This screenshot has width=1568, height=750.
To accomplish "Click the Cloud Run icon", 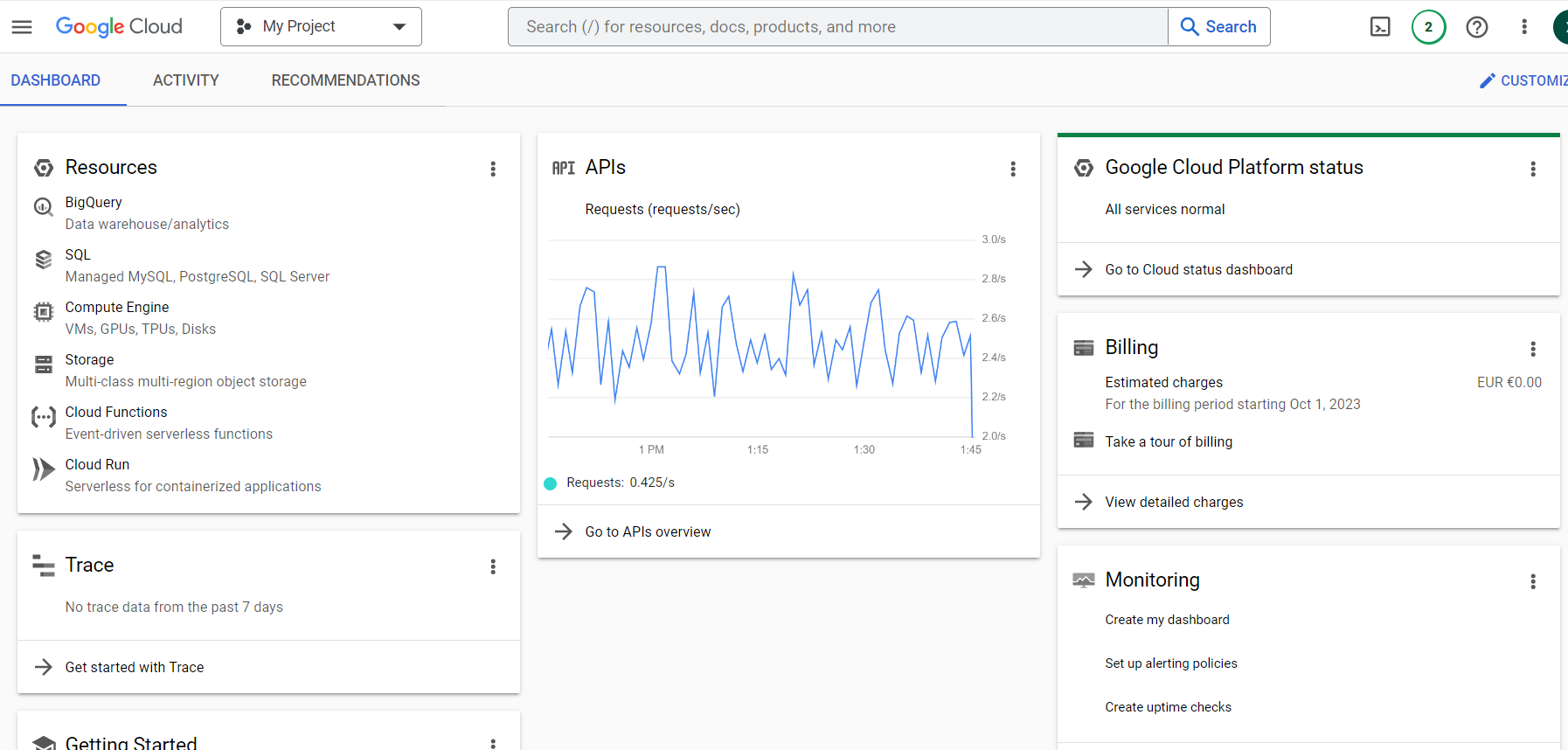I will [x=43, y=469].
